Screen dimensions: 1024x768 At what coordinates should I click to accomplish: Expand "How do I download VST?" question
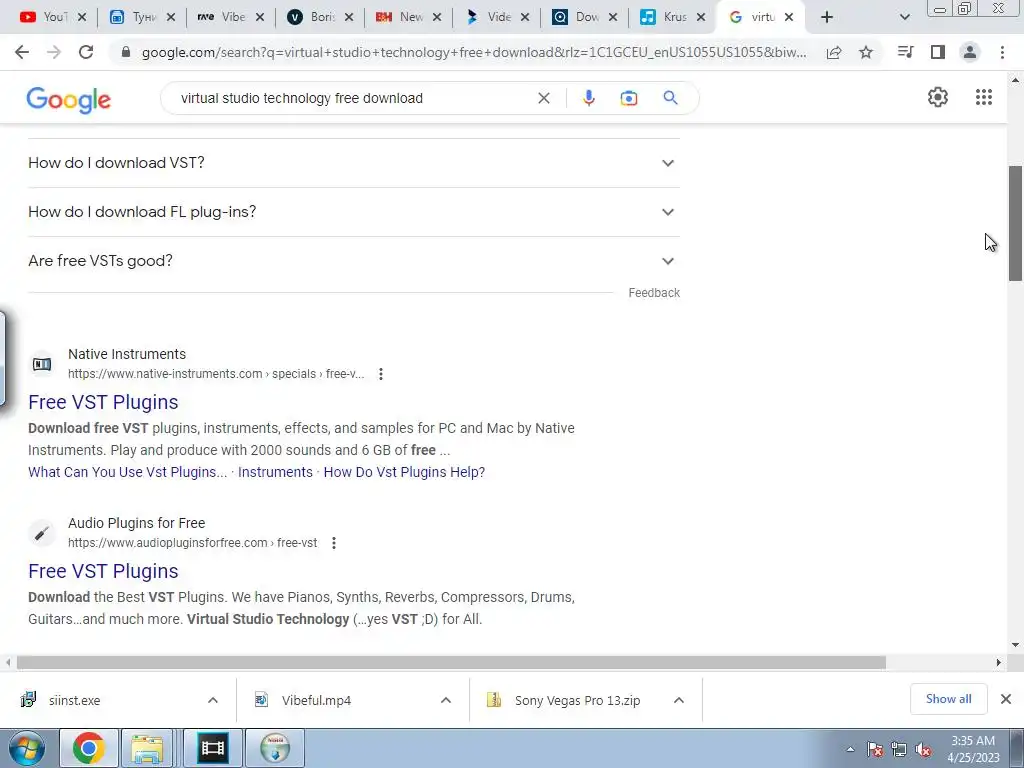point(354,163)
